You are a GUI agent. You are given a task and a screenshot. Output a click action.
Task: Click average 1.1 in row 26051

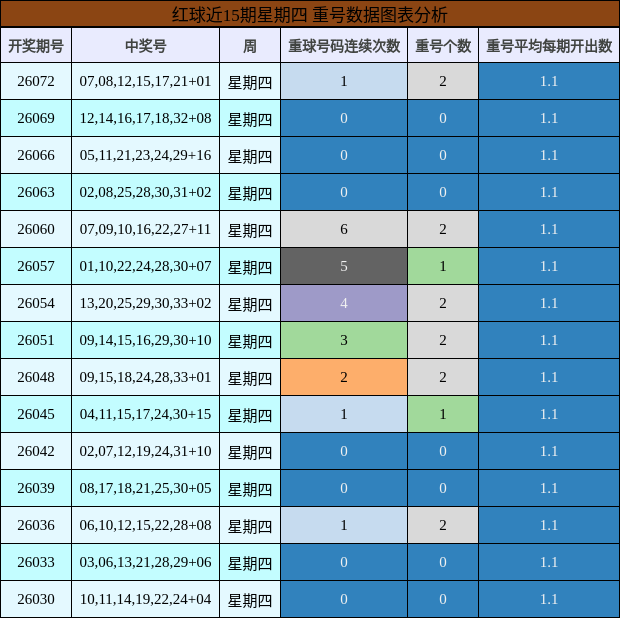coord(549,340)
